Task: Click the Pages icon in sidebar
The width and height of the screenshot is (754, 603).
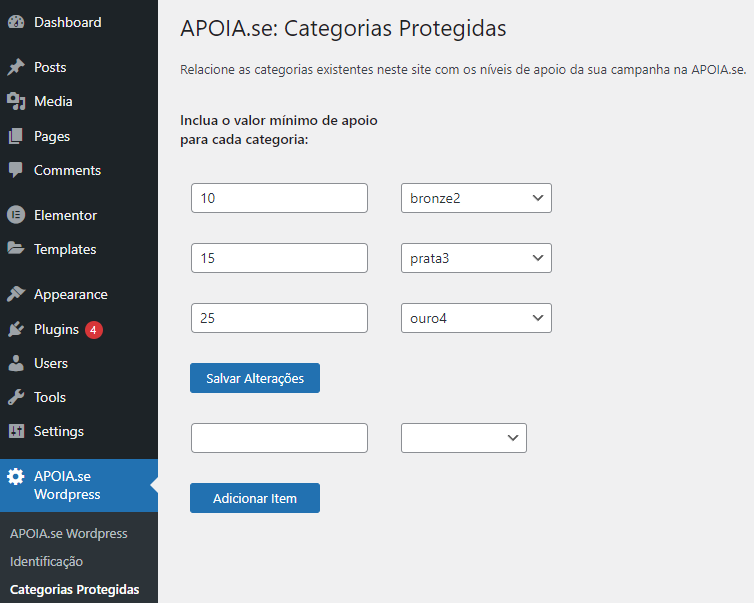Action: [x=16, y=137]
